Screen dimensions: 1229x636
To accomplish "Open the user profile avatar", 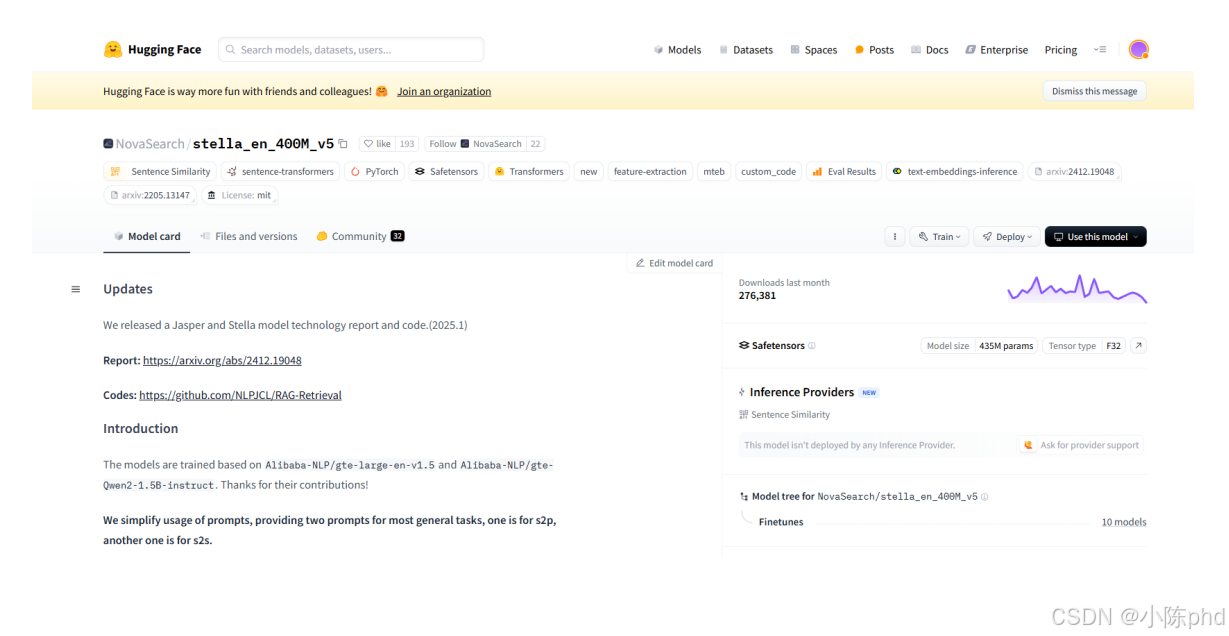I will pyautogui.click(x=1138, y=50).
